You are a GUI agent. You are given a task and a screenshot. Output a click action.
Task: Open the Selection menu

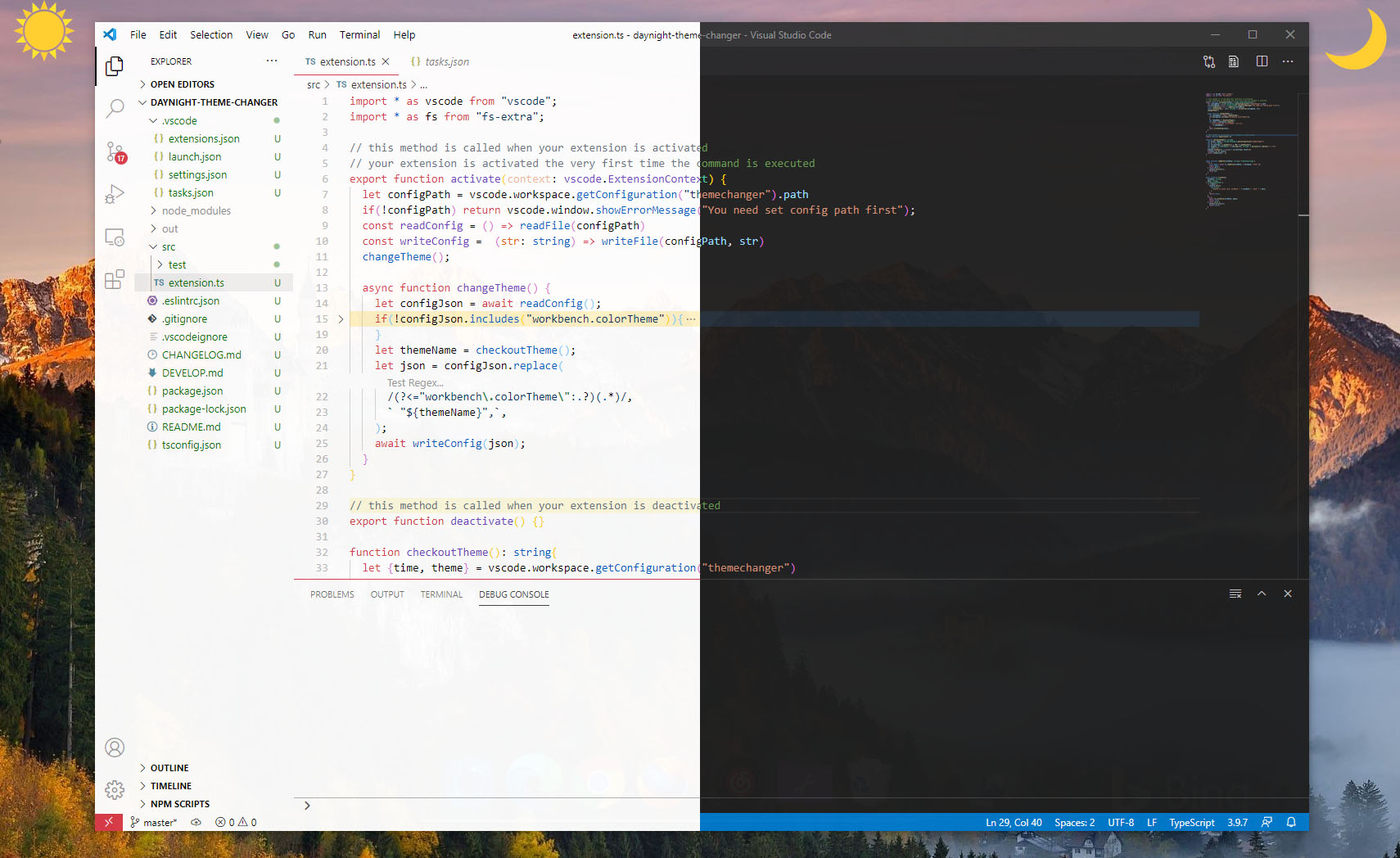(211, 34)
